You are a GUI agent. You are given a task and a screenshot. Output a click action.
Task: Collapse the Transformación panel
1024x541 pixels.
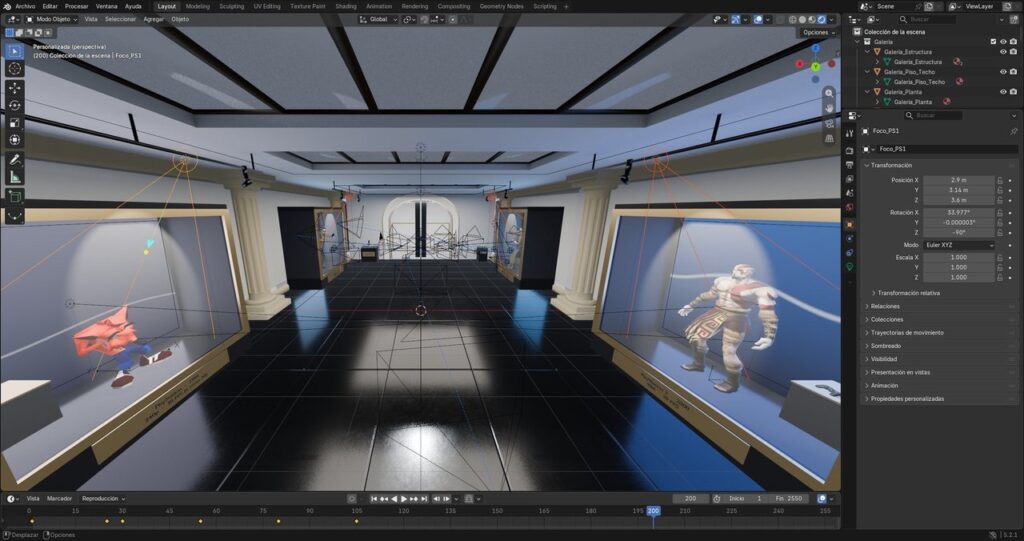891,165
